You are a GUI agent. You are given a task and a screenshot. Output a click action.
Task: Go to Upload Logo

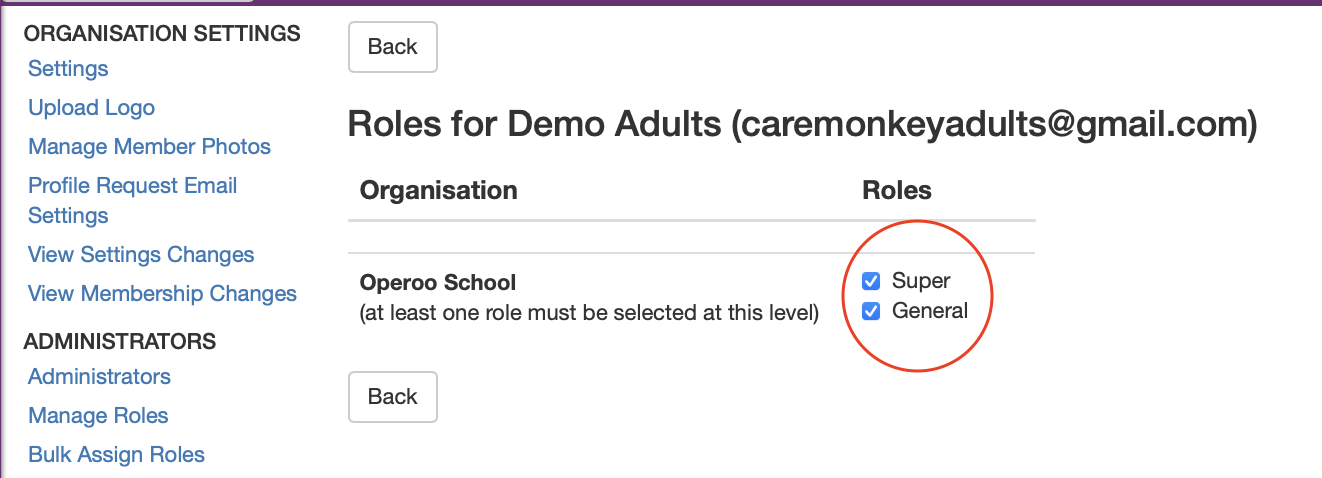point(91,108)
